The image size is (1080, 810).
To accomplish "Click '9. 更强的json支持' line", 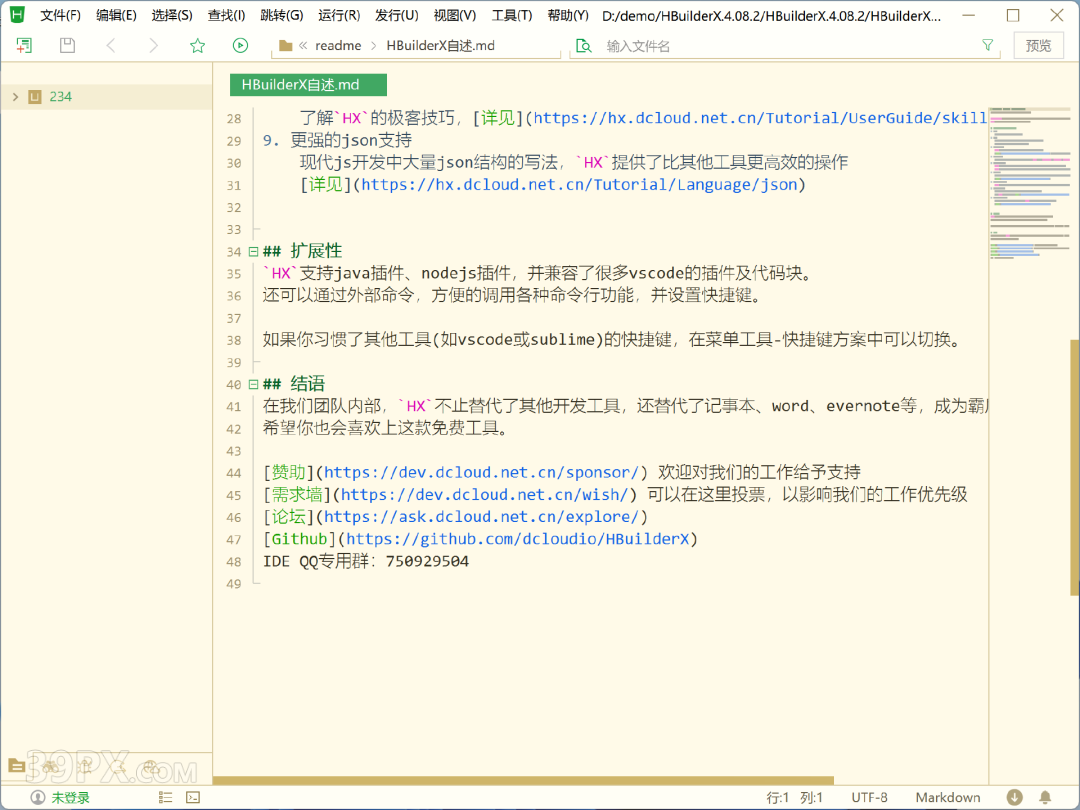I will tap(338, 141).
